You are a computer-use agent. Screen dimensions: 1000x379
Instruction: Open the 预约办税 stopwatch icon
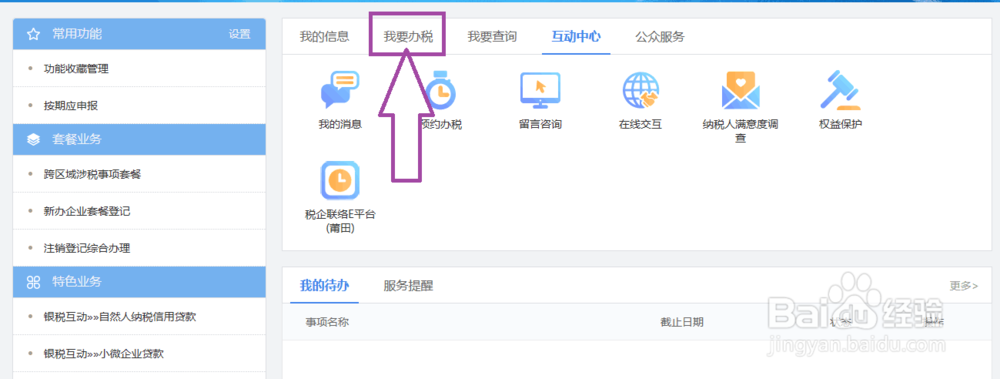point(440,90)
